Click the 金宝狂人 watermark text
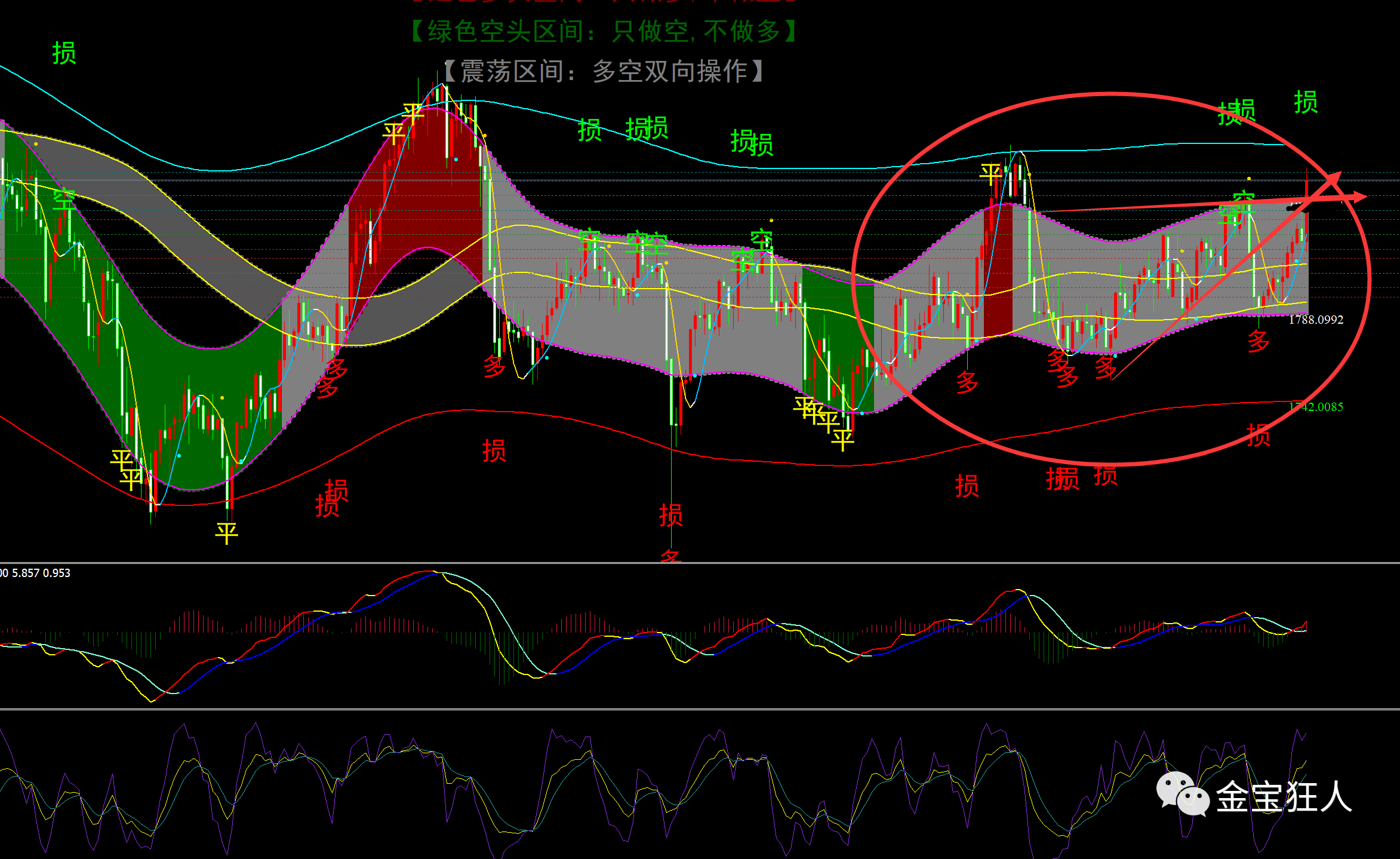This screenshot has height=859, width=1400. point(1284,797)
